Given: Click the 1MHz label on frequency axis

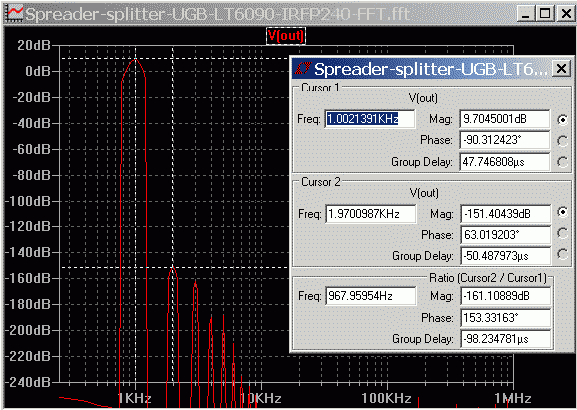Looking at the screenshot, I should click(x=513, y=398).
